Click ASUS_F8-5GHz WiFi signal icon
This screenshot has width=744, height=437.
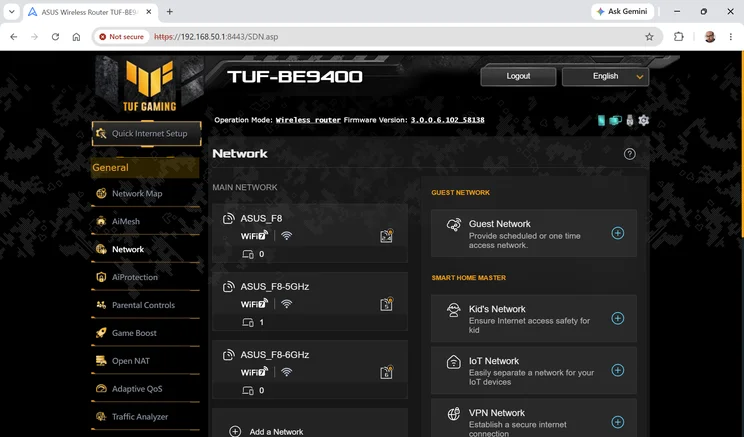286,304
